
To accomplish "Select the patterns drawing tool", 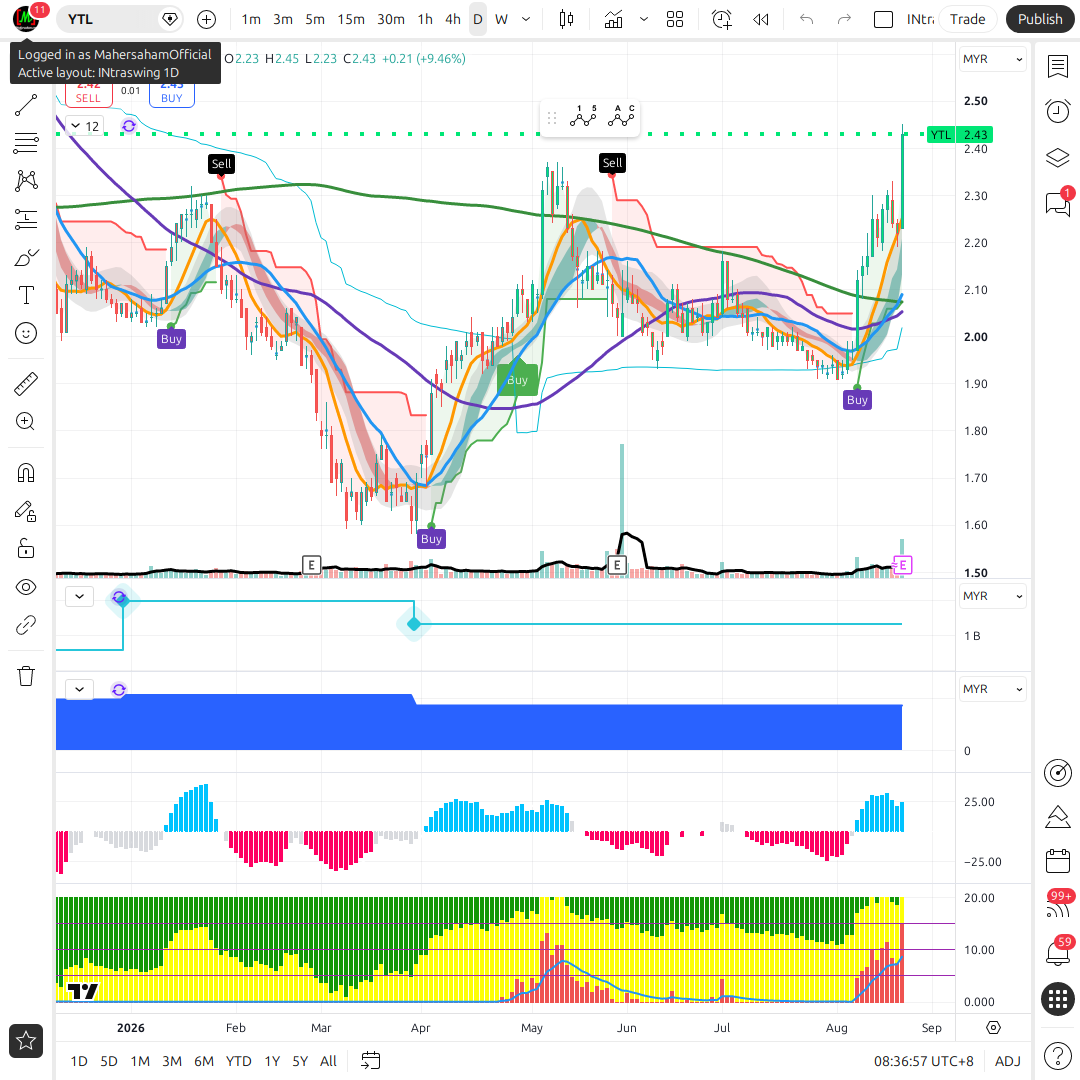I will (x=26, y=181).
